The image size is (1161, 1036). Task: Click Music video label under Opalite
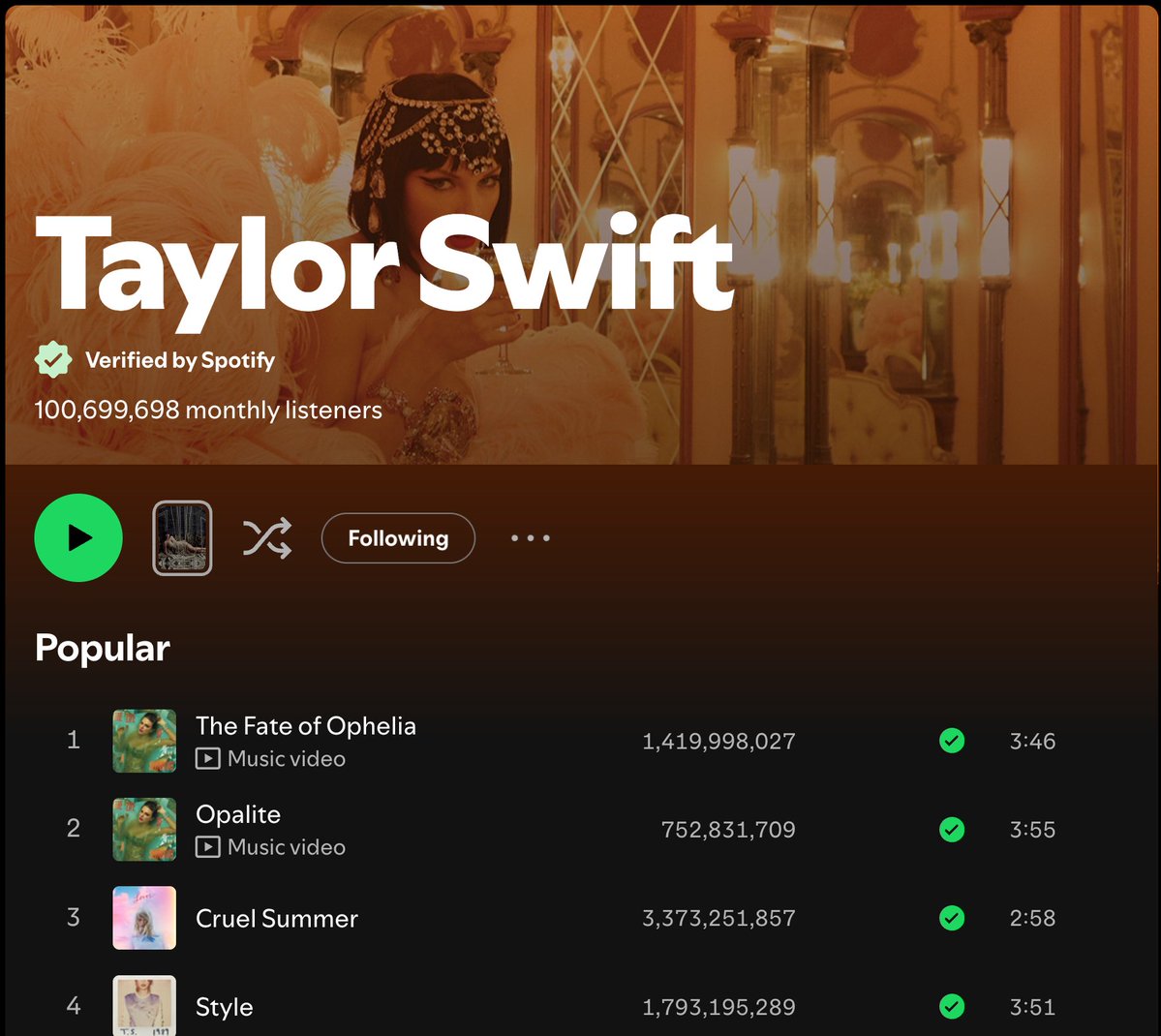[287, 847]
